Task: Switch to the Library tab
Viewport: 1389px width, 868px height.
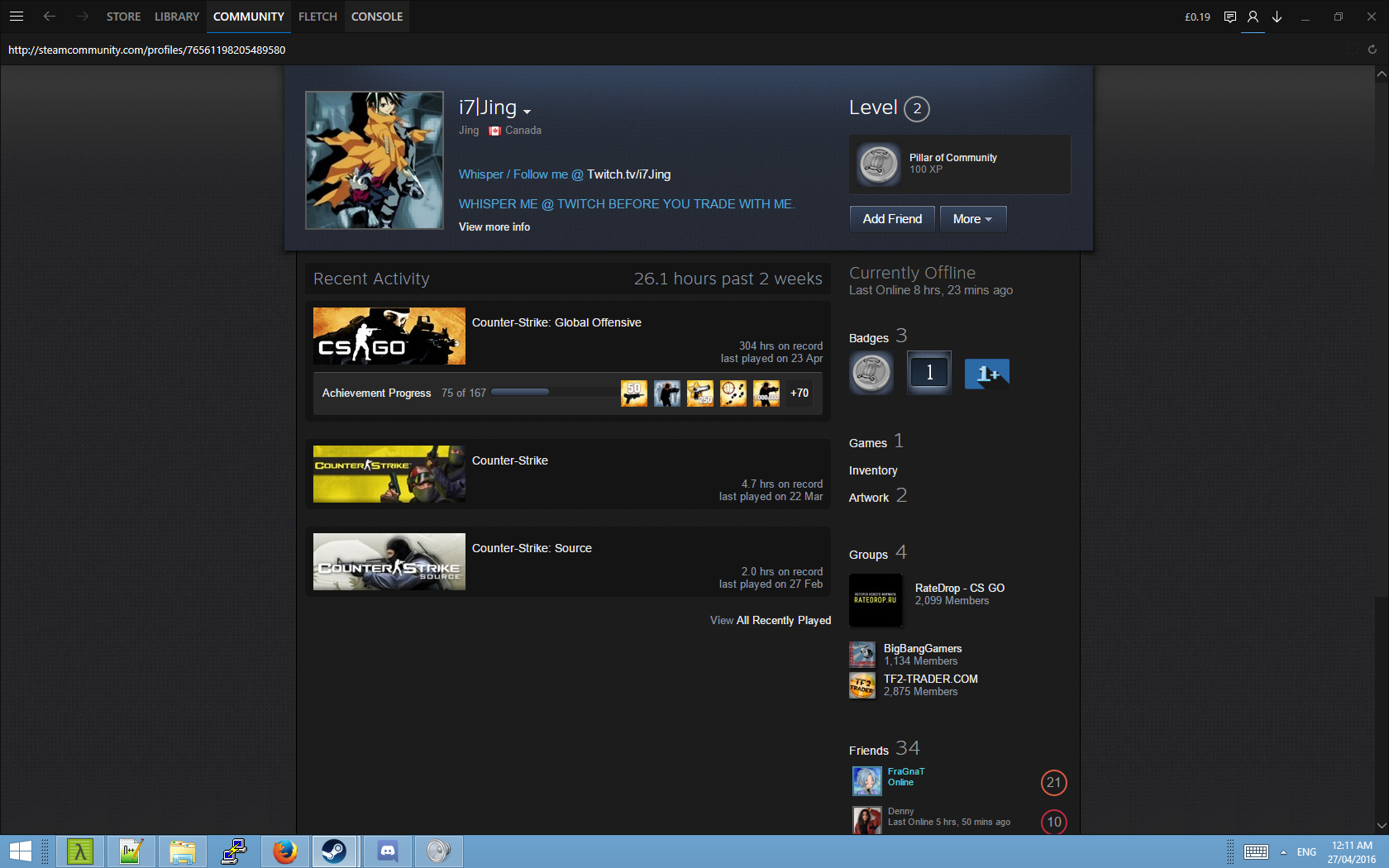Action: tap(176, 17)
